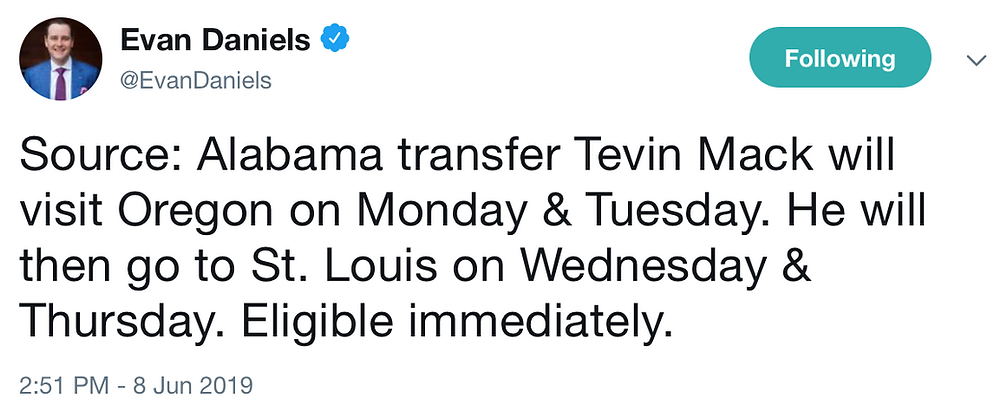Open the 2:51 PM - 8 Jun 2019 timestamp
Viewport: 1000px width, 418px height.
coord(136,385)
